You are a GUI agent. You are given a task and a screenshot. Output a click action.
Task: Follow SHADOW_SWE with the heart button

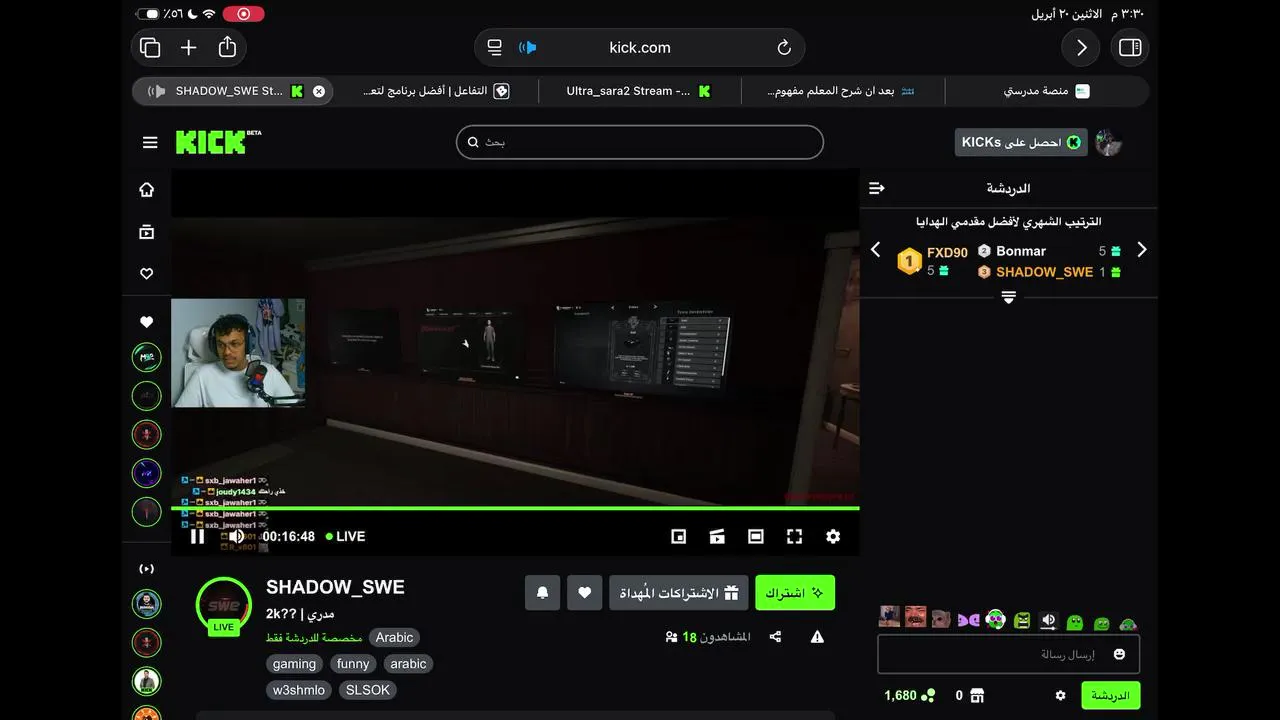tap(585, 593)
